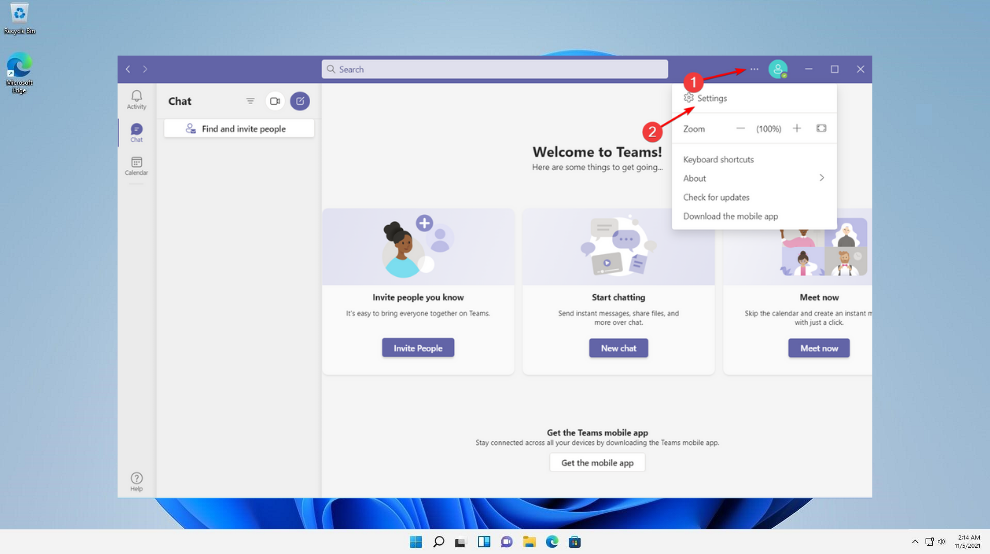990x554 pixels.
Task: Click in the Search box
Action: coord(495,69)
